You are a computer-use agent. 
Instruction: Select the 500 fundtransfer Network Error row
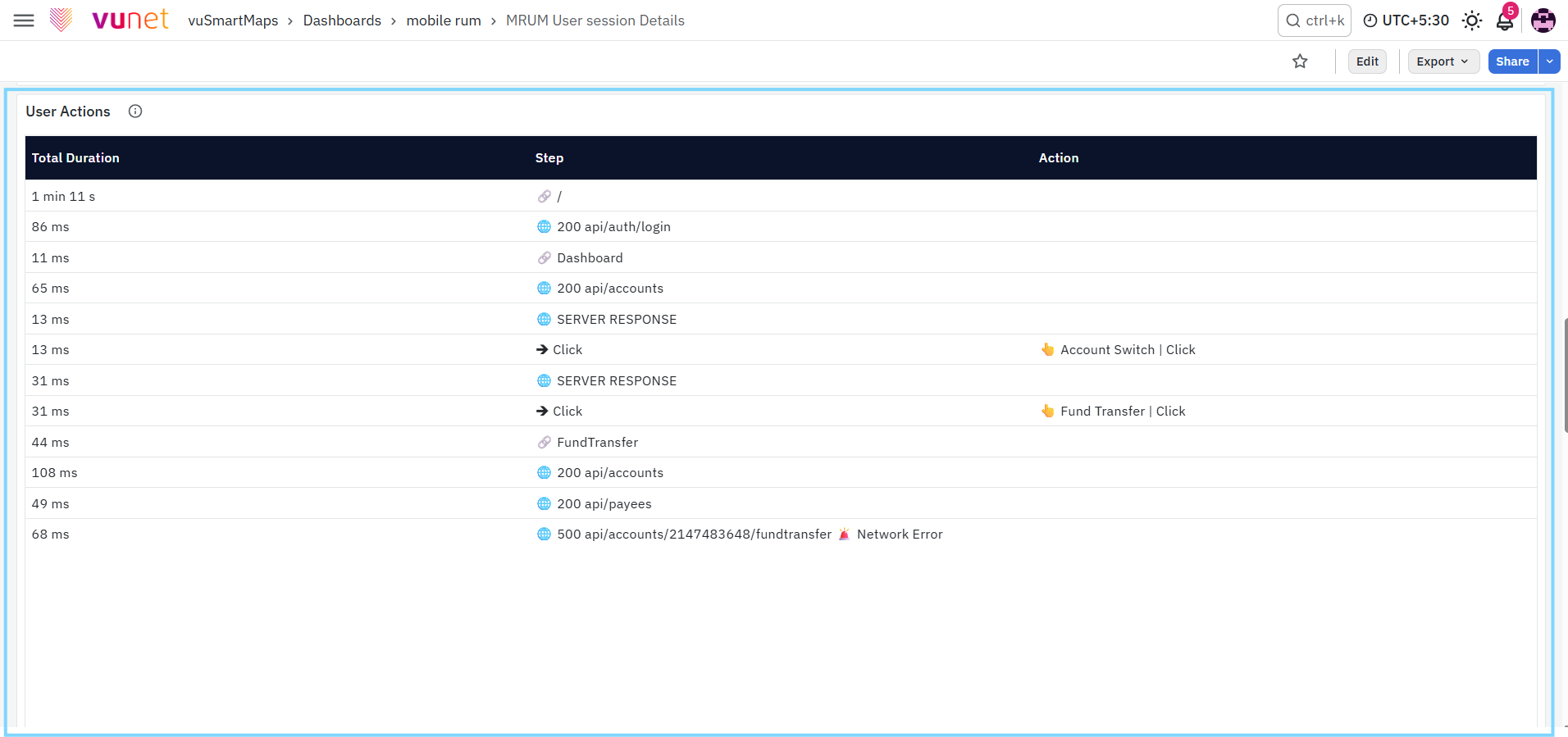pyautogui.click(x=781, y=535)
